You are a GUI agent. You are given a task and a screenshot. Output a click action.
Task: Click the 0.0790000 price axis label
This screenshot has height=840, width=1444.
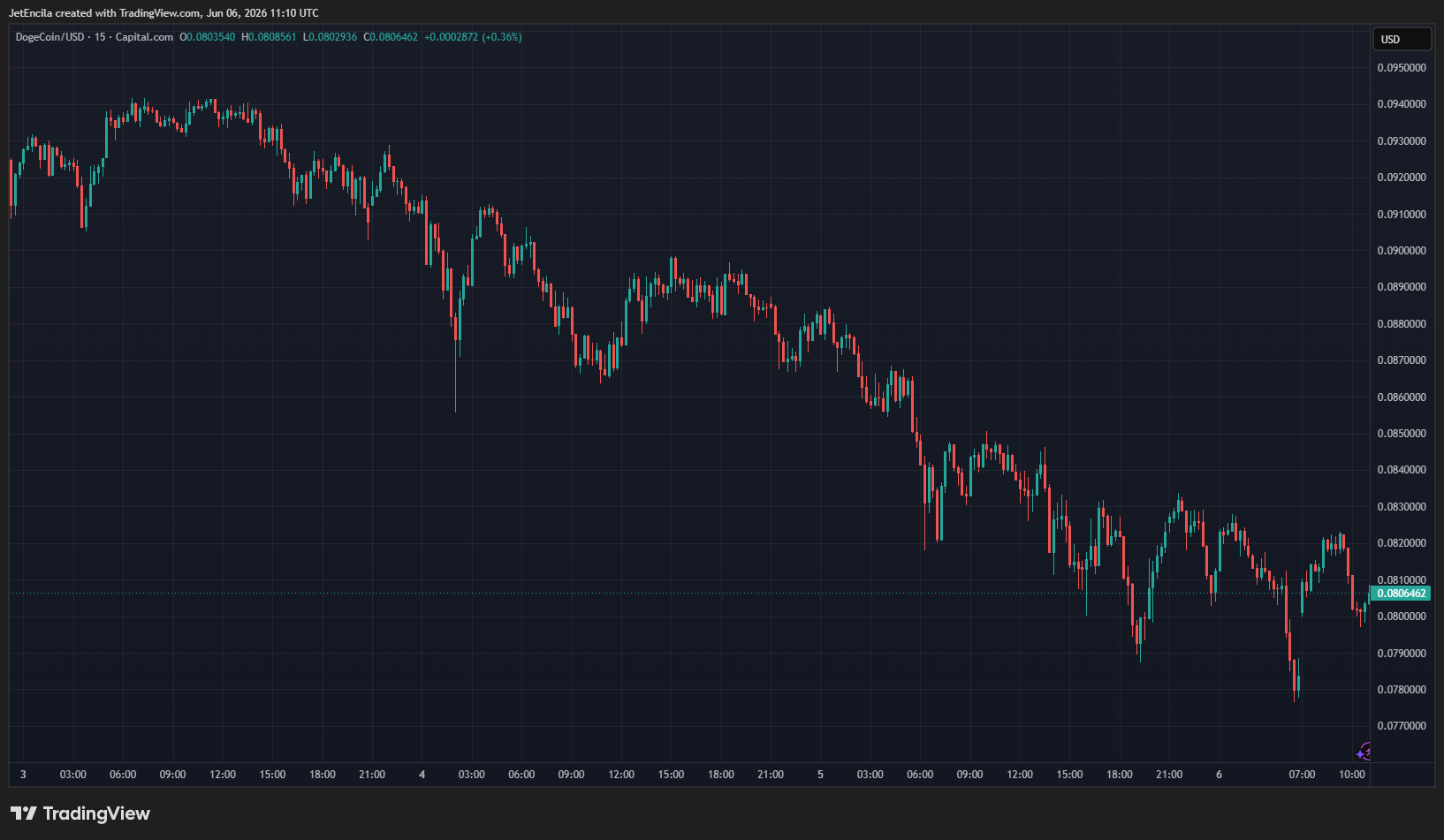pos(1402,654)
